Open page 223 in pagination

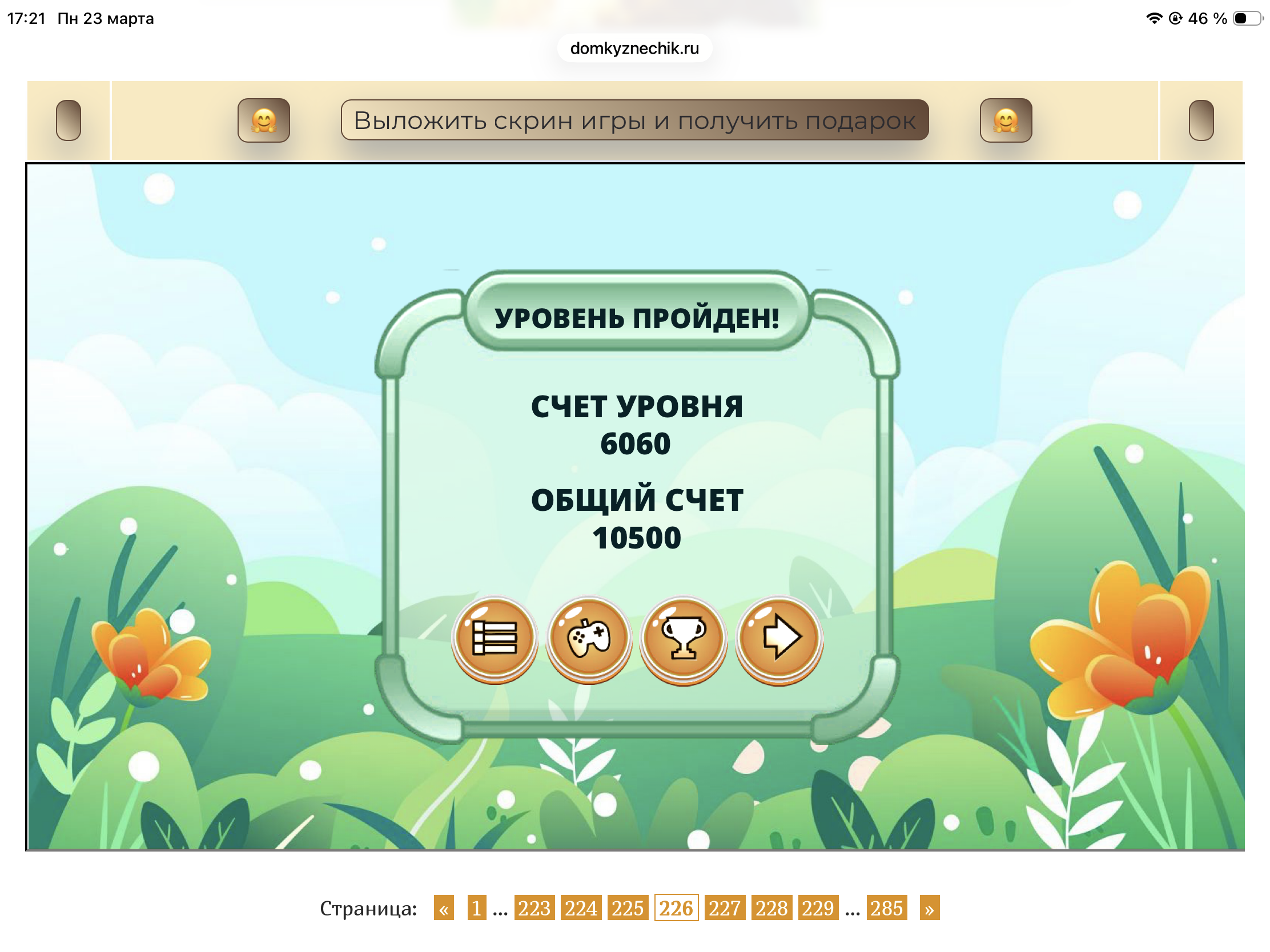[534, 908]
